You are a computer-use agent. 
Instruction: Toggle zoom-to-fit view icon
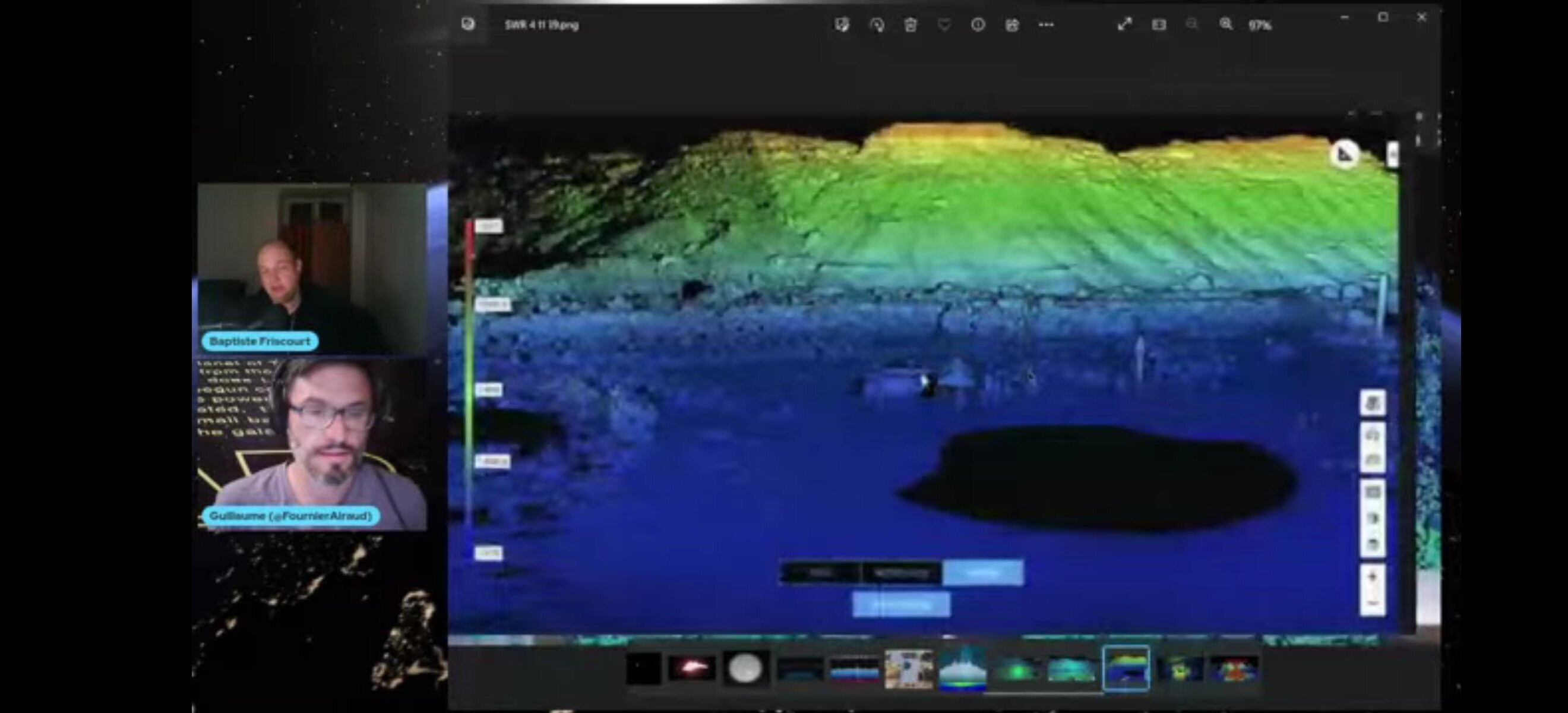coord(1158,24)
